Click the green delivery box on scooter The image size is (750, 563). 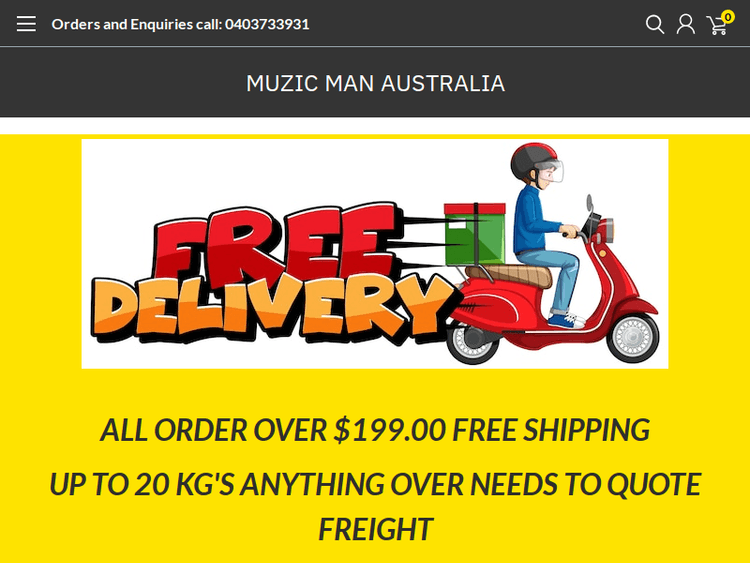474,234
